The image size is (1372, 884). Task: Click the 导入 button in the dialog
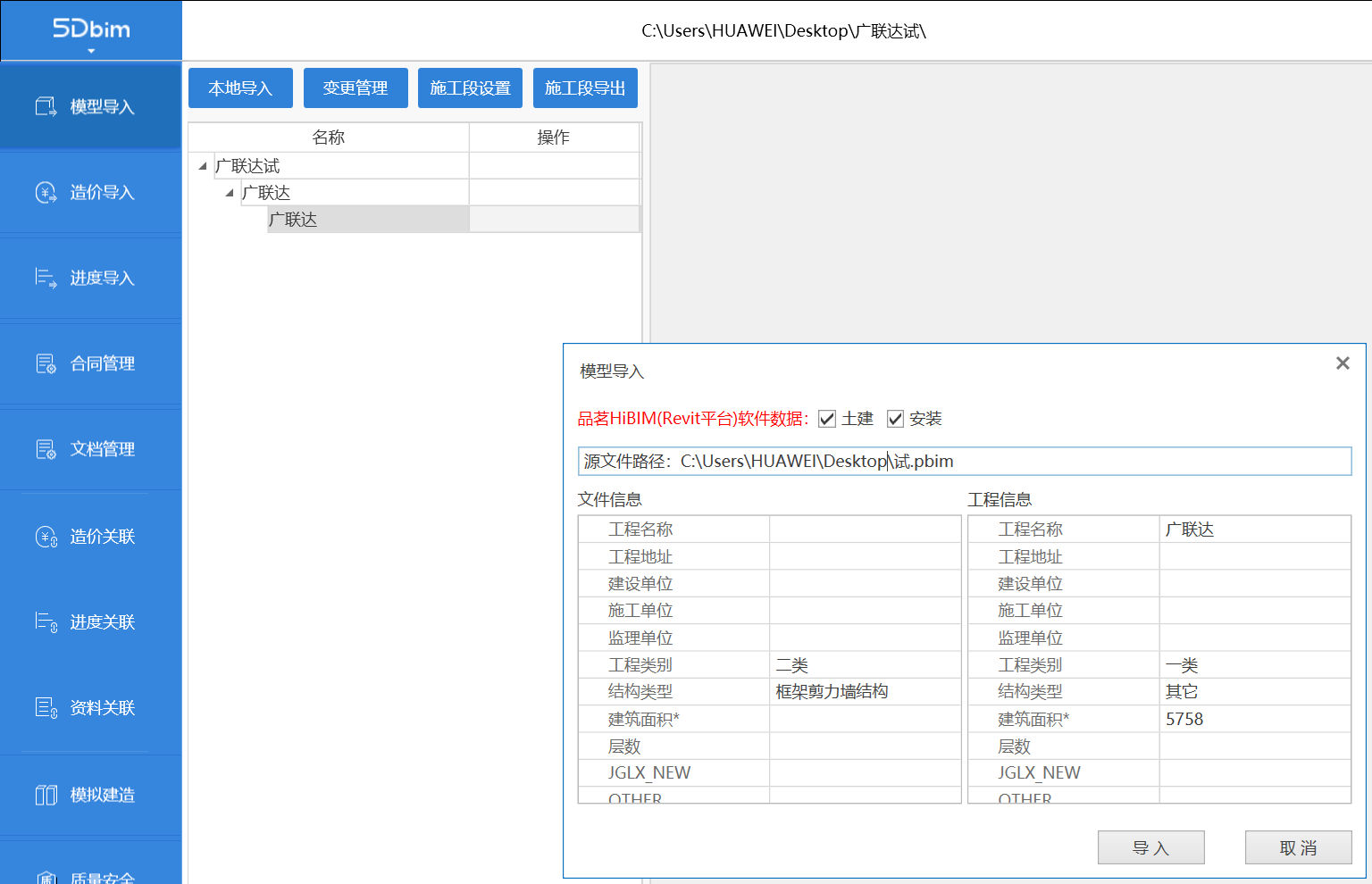[x=1151, y=847]
